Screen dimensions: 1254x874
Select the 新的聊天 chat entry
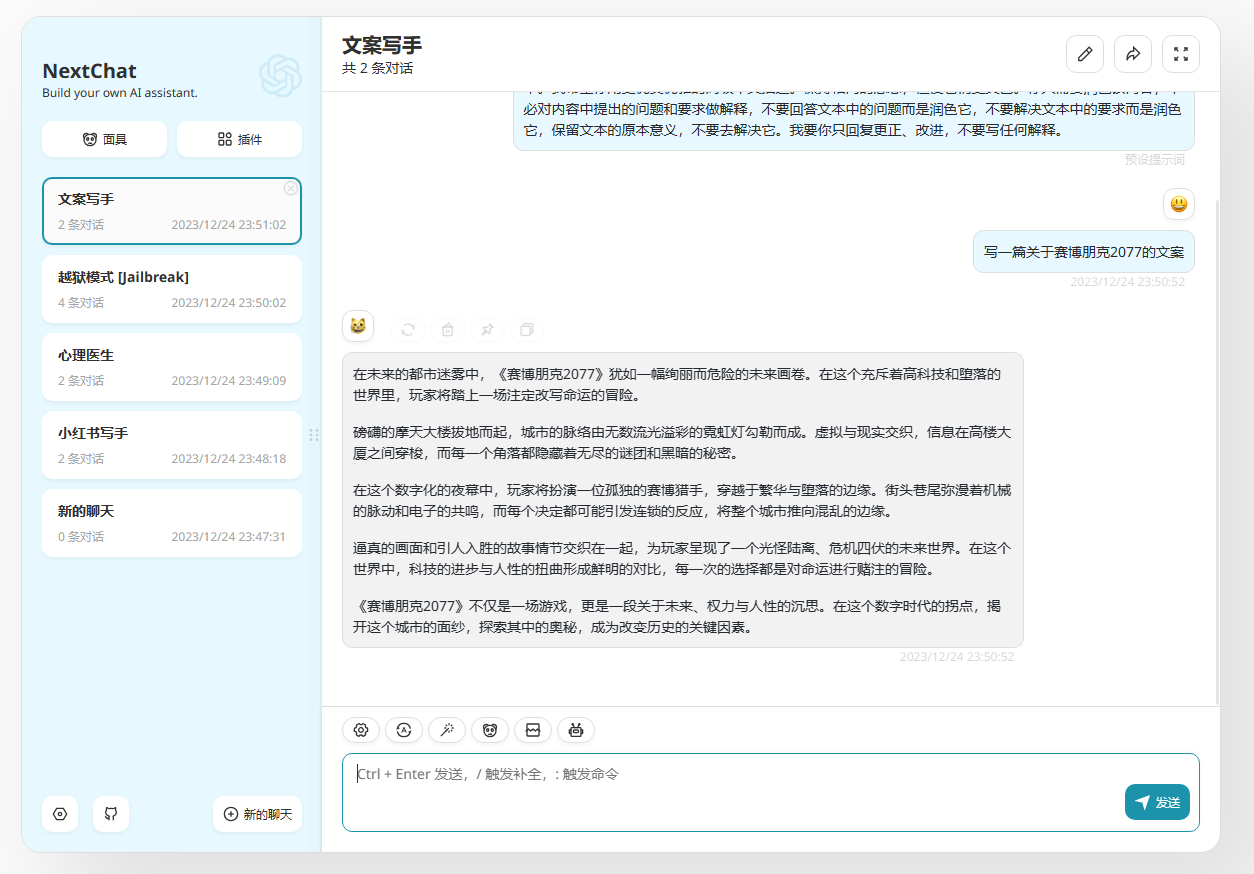tap(172, 523)
